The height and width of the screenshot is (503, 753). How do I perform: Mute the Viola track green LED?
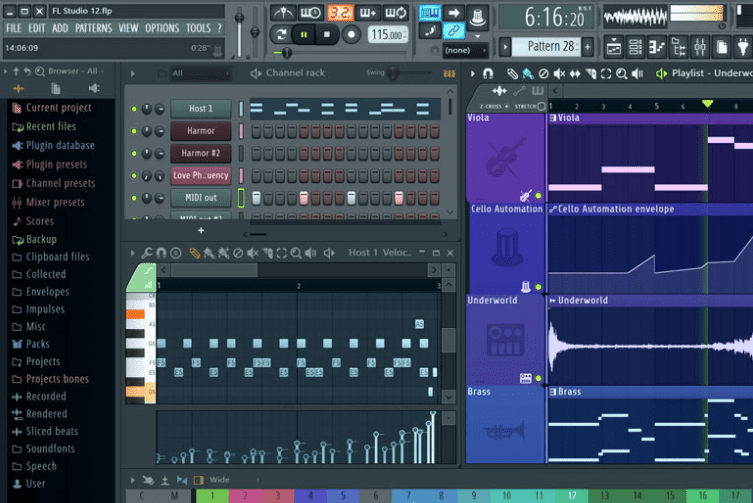click(x=538, y=196)
